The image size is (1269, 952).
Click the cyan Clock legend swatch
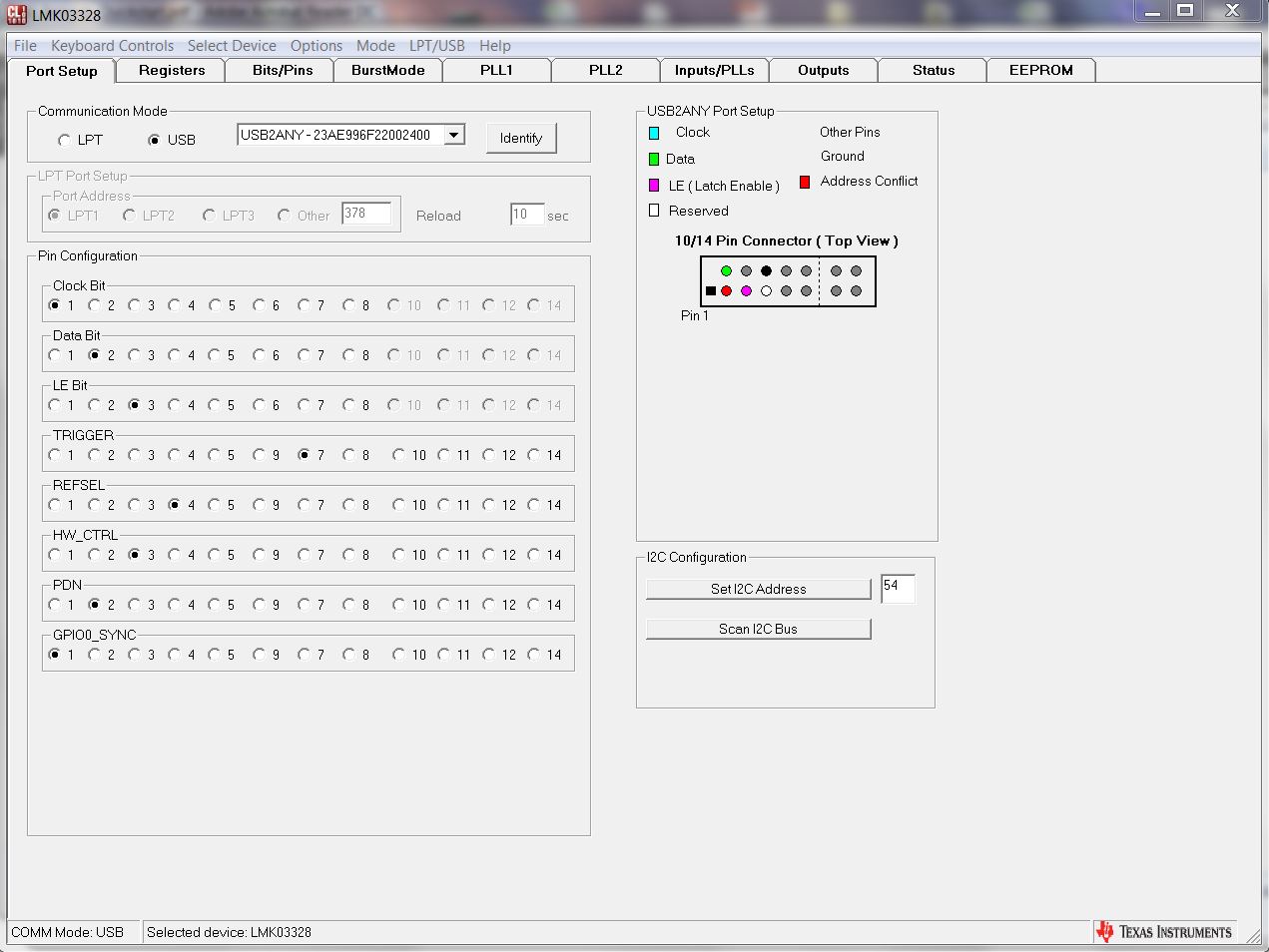point(654,133)
